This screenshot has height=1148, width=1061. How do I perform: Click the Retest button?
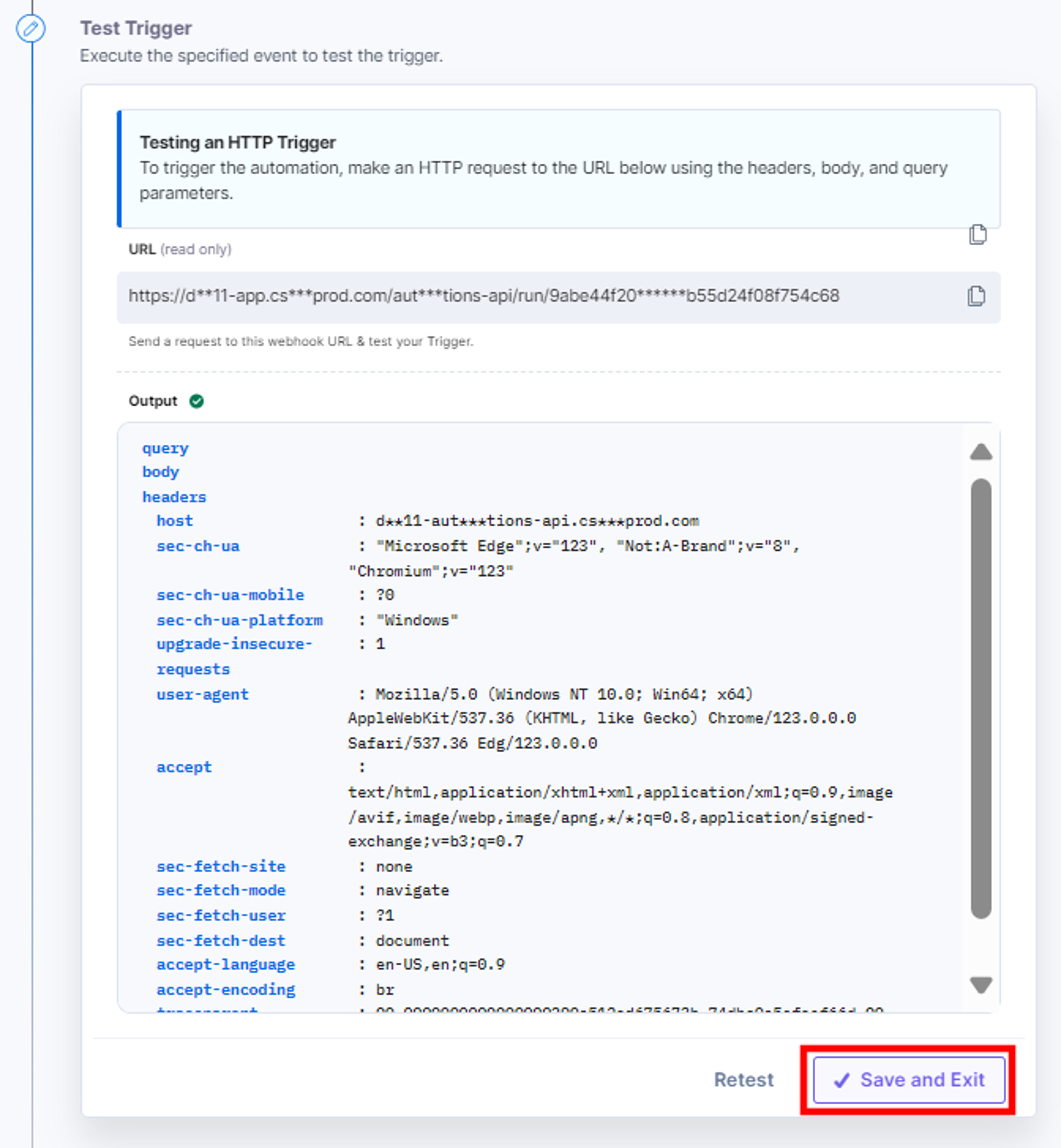click(x=744, y=1080)
